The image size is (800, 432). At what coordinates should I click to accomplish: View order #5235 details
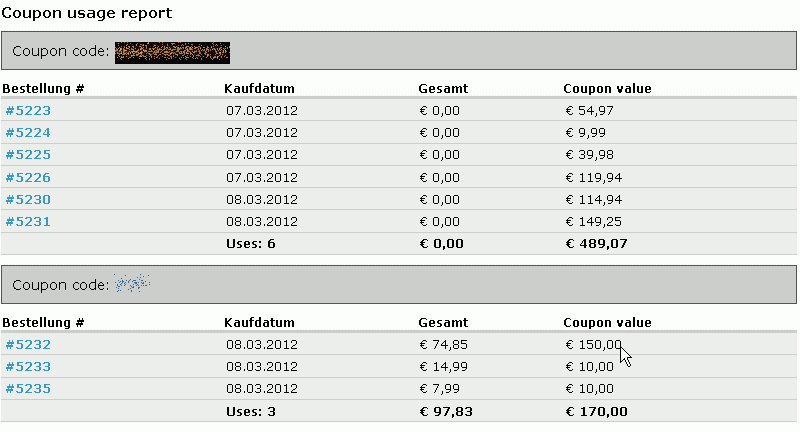(28, 389)
